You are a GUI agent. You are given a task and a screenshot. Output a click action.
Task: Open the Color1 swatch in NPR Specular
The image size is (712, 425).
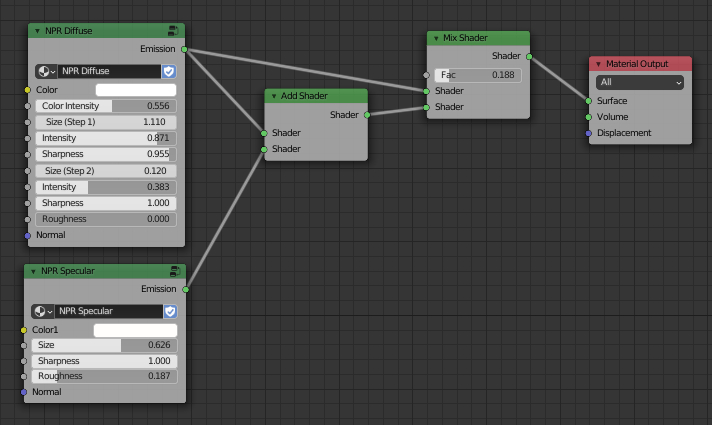click(135, 330)
